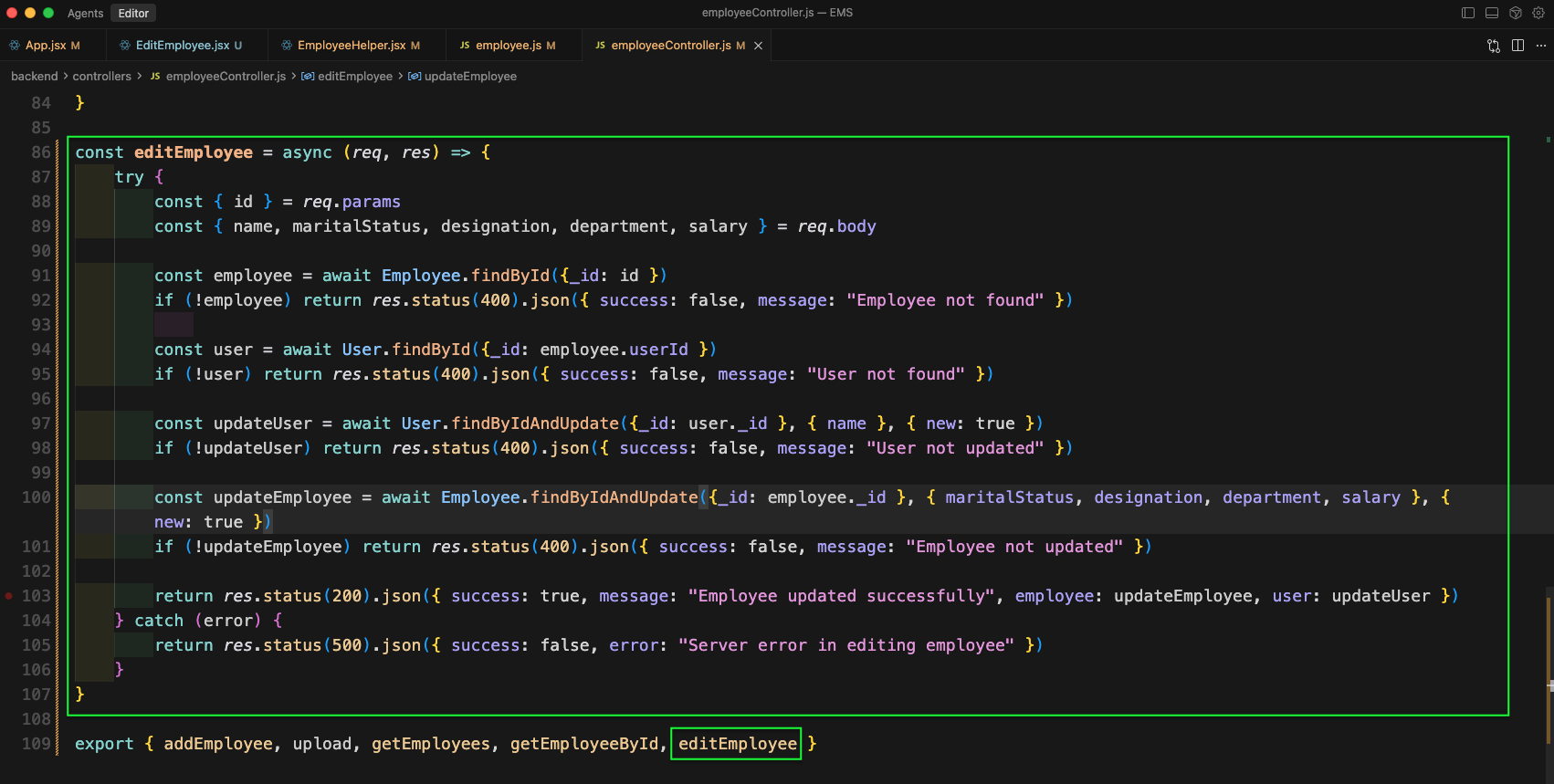Split the editor to the right
Viewport: 1554px width, 784px height.
1517,46
